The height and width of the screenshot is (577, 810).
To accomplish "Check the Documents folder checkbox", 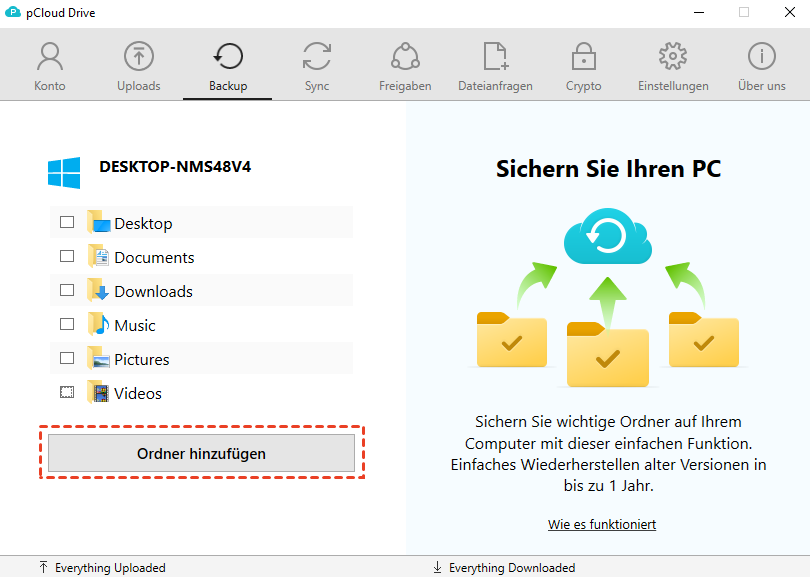I will 67,256.
